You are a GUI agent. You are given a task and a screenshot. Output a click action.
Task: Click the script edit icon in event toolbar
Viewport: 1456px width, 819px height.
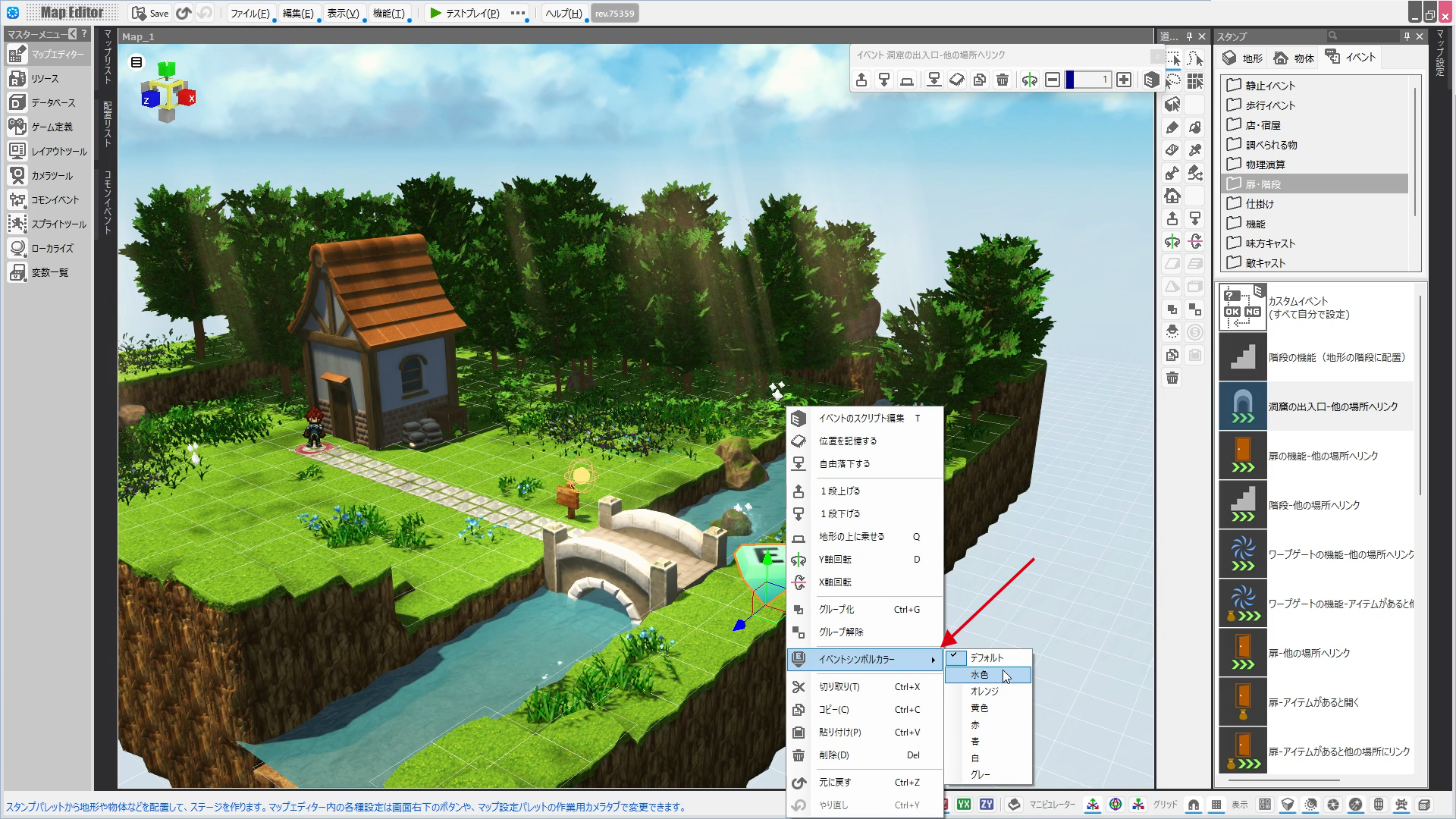tap(1151, 80)
